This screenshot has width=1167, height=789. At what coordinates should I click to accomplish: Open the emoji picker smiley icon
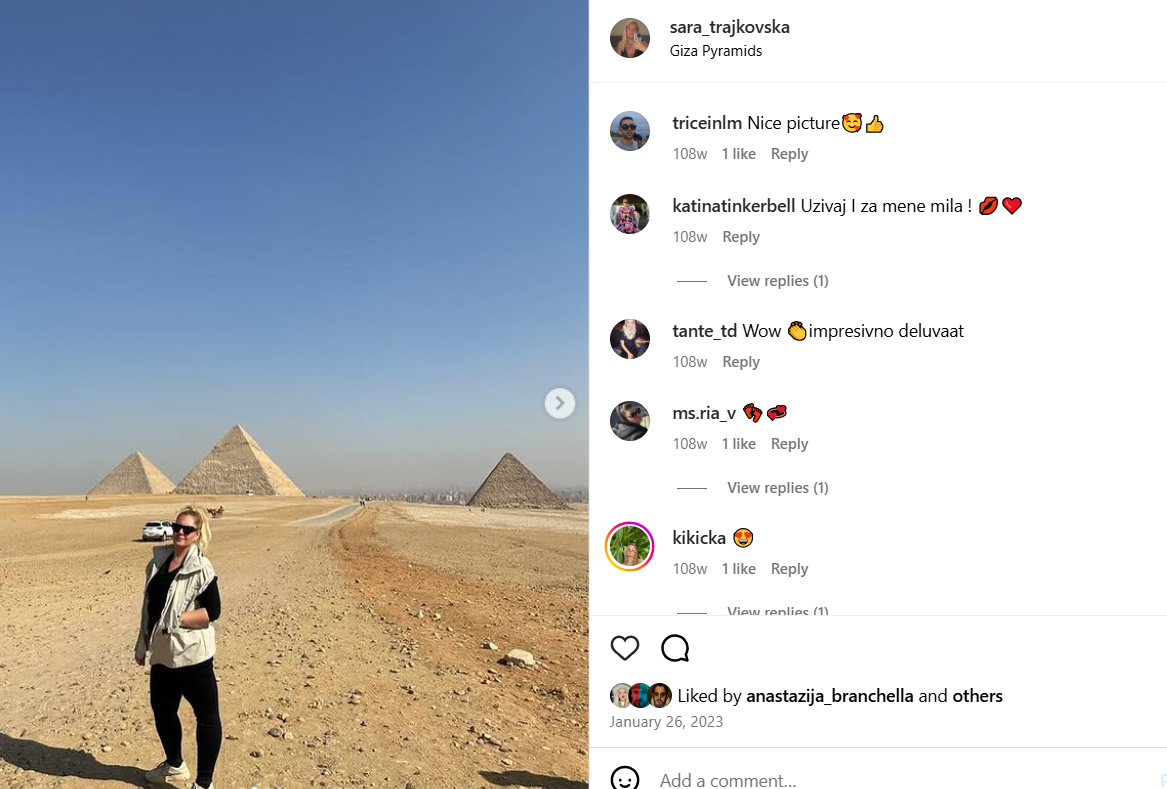(x=624, y=779)
